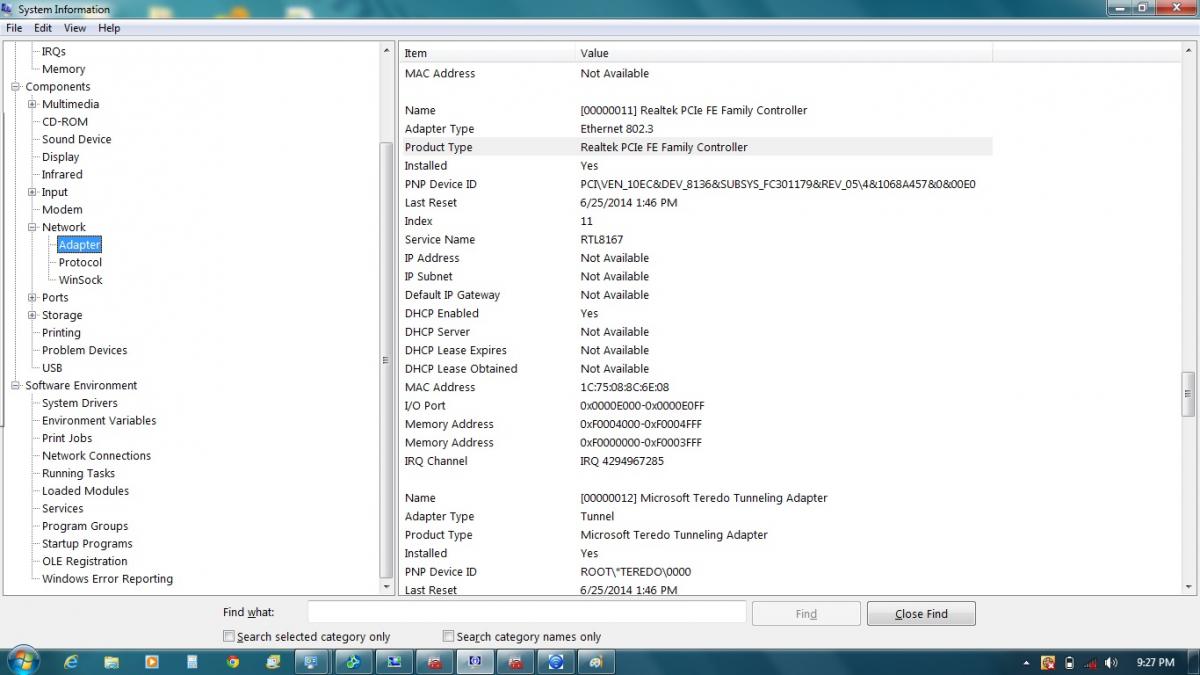Image resolution: width=1200 pixels, height=675 pixels.
Task: Select the System Drivers tree item
Action: [80, 403]
